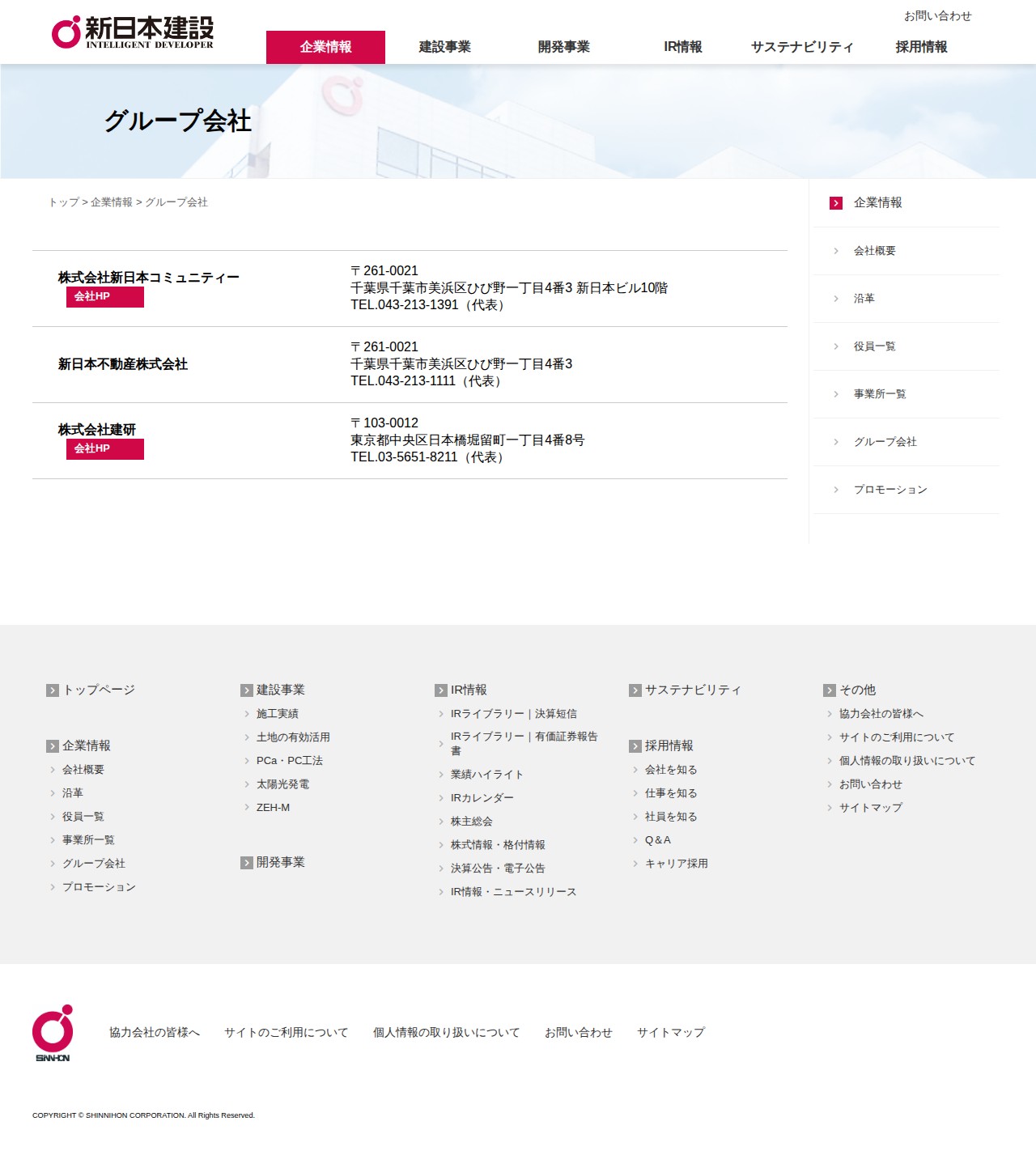The width and height of the screenshot is (1036, 1168).
Task: Select プロモーション in the right sidebar
Action: pyautogui.click(x=890, y=490)
